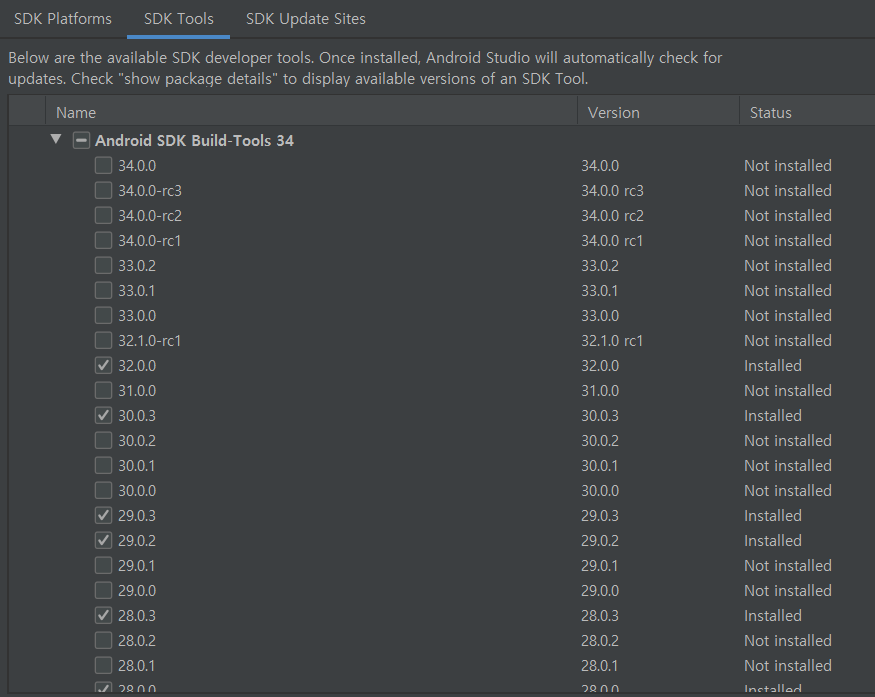Click version cell 34.0.0 rc2

tap(612, 215)
